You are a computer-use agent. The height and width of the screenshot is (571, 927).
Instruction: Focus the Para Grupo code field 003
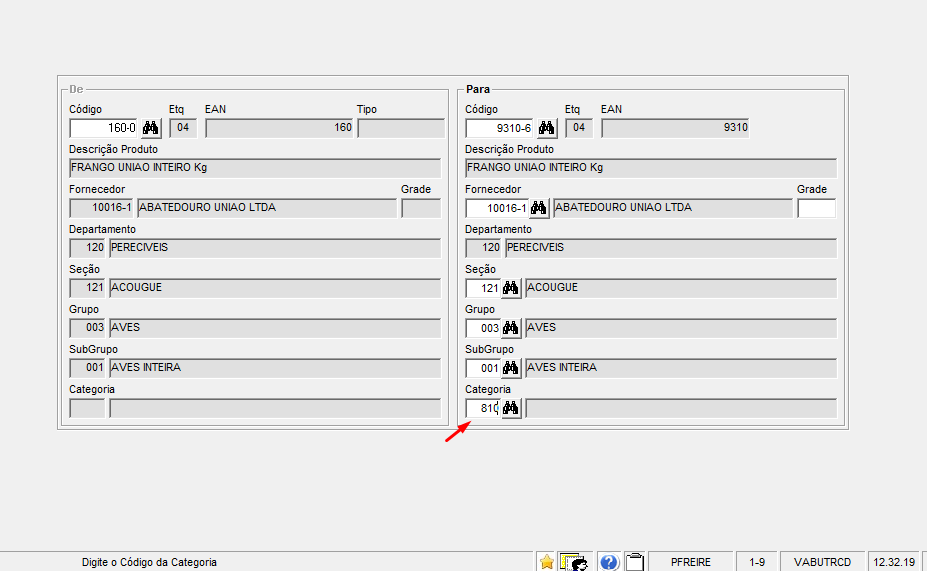(x=483, y=328)
